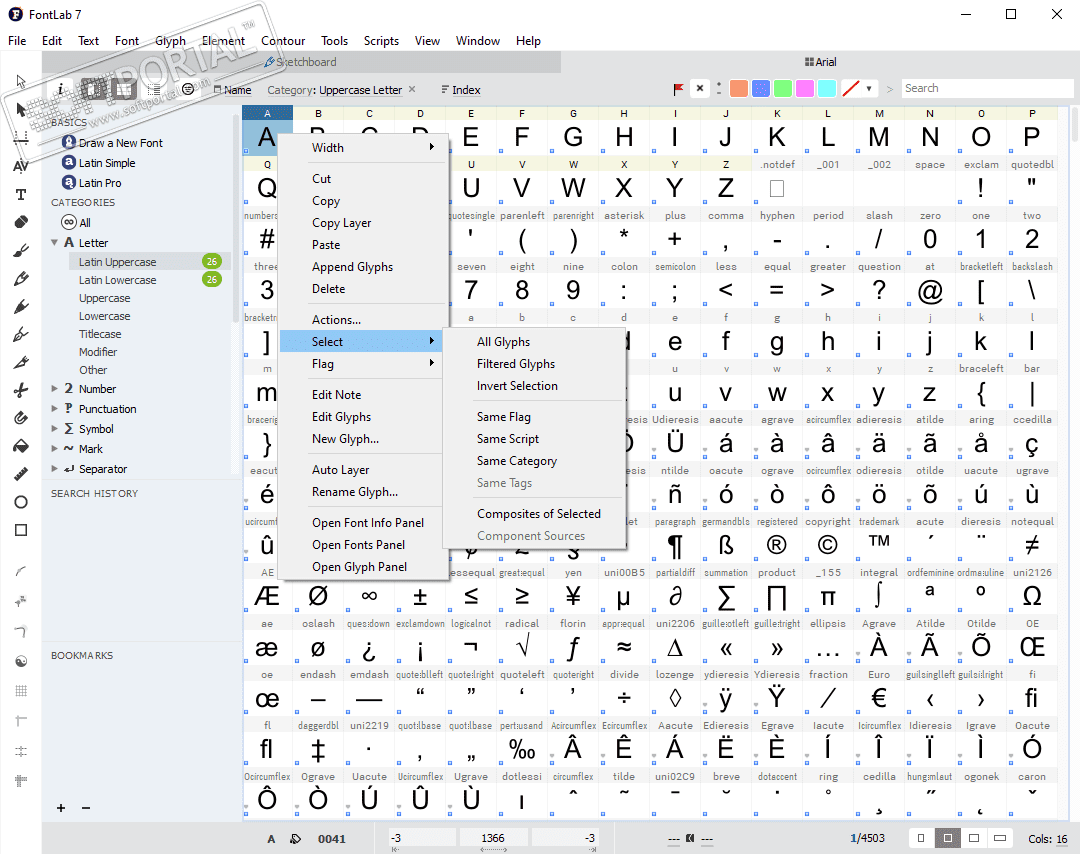Collapse the Letter category
Screen dimensions: 1080x854
pos(54,242)
